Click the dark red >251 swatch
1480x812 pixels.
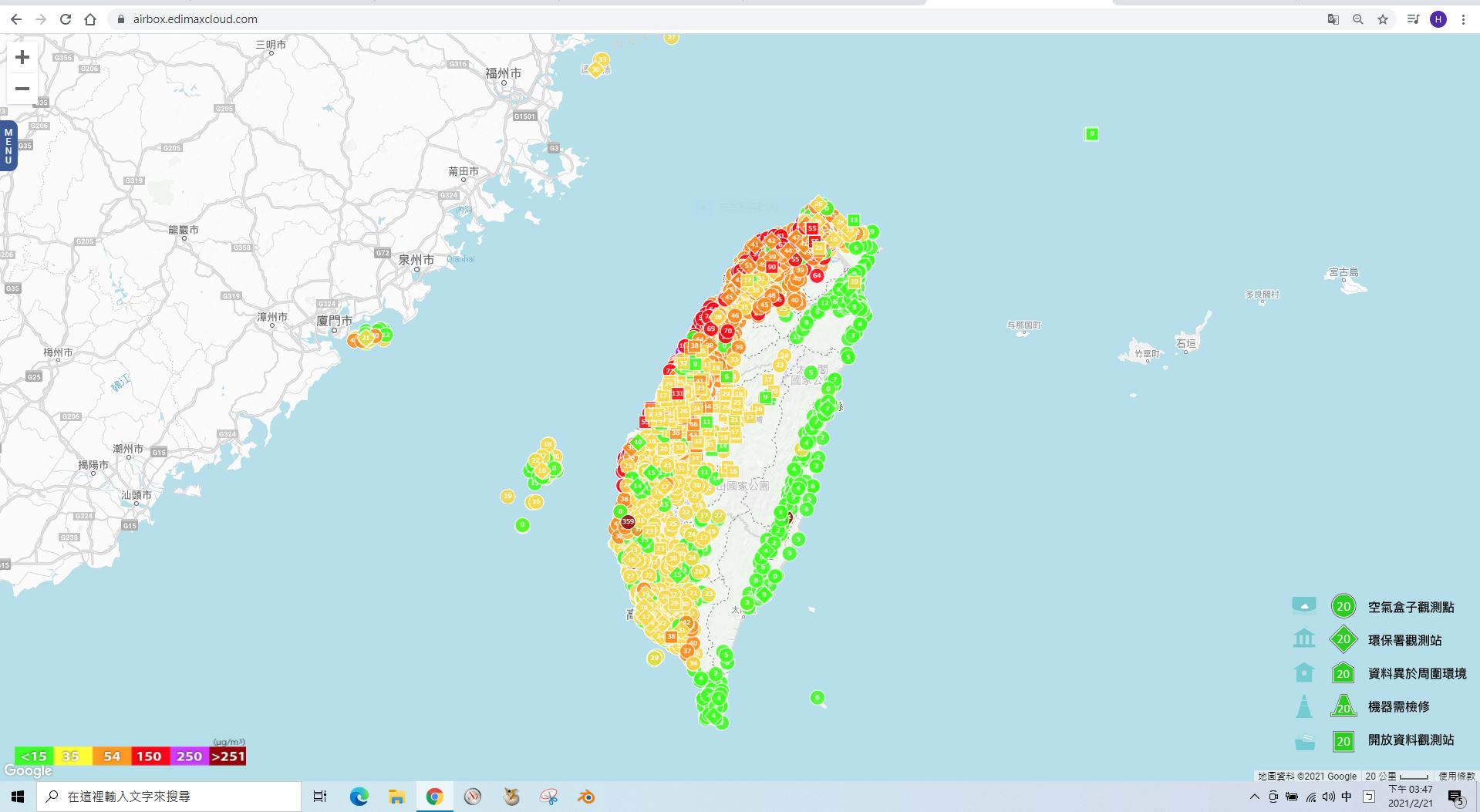pyautogui.click(x=228, y=756)
